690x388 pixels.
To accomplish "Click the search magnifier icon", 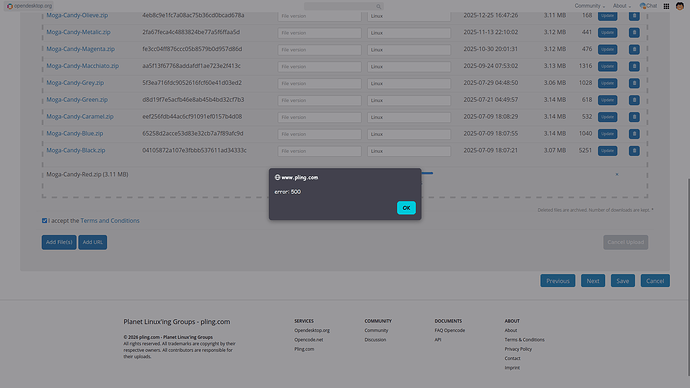I will pos(378,6).
